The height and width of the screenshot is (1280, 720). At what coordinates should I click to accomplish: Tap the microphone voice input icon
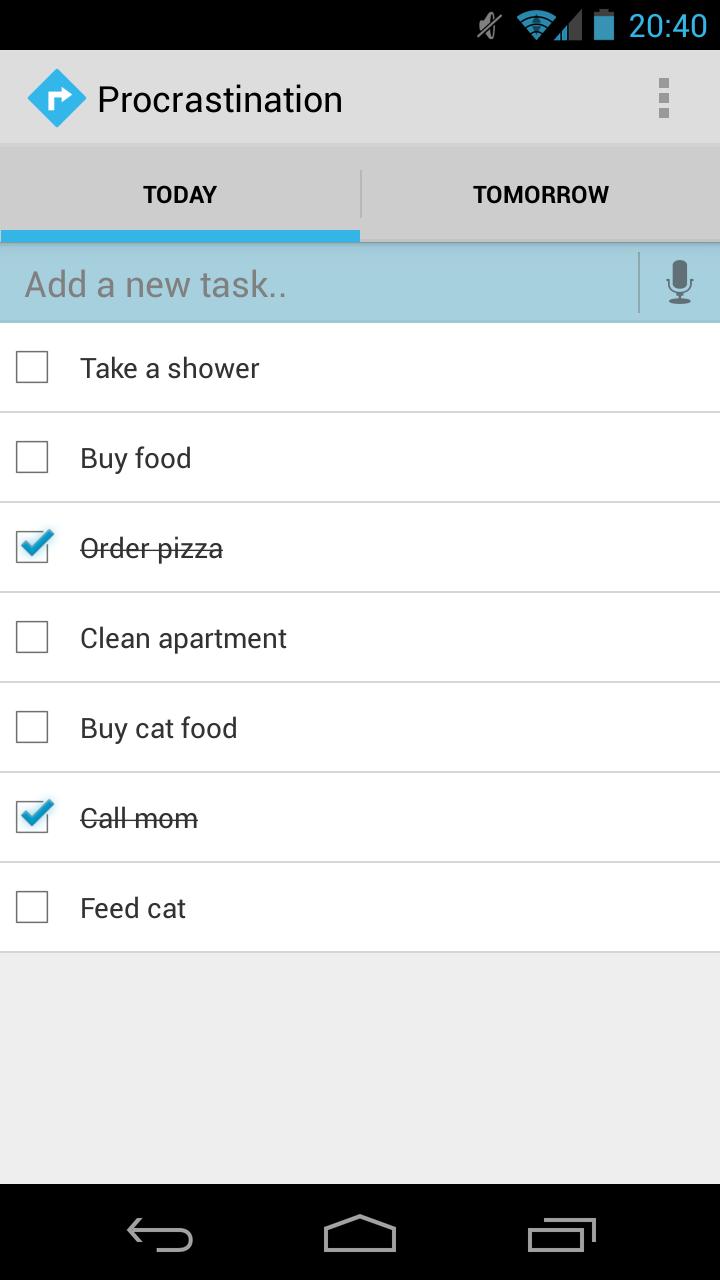point(679,282)
